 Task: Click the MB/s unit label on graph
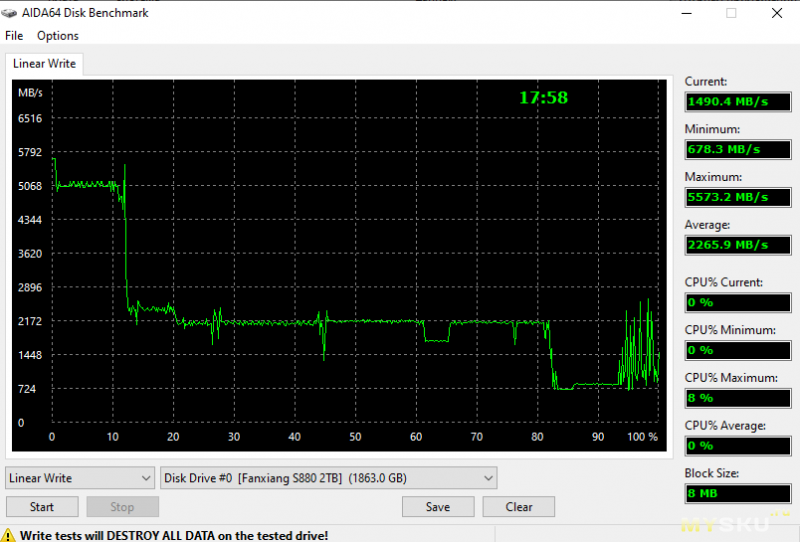[x=30, y=93]
